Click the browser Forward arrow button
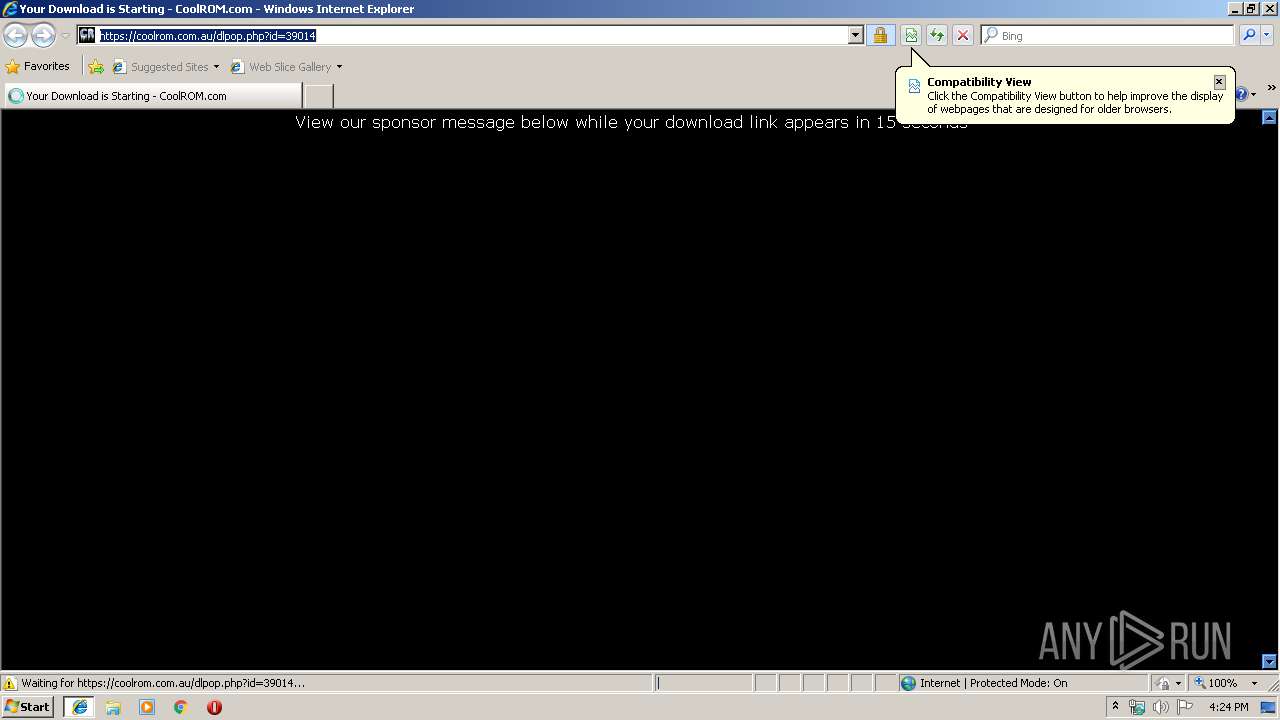Viewport: 1280px width, 720px height. [43, 36]
